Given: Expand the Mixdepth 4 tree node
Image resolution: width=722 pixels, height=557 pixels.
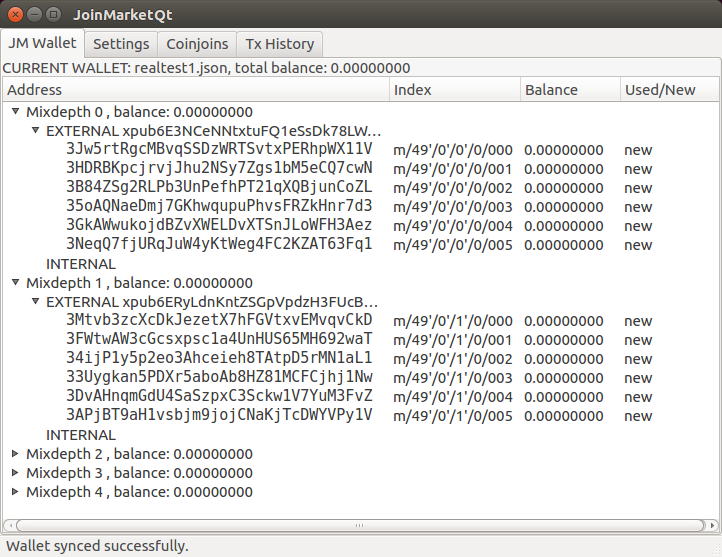Looking at the screenshot, I should click(15, 492).
